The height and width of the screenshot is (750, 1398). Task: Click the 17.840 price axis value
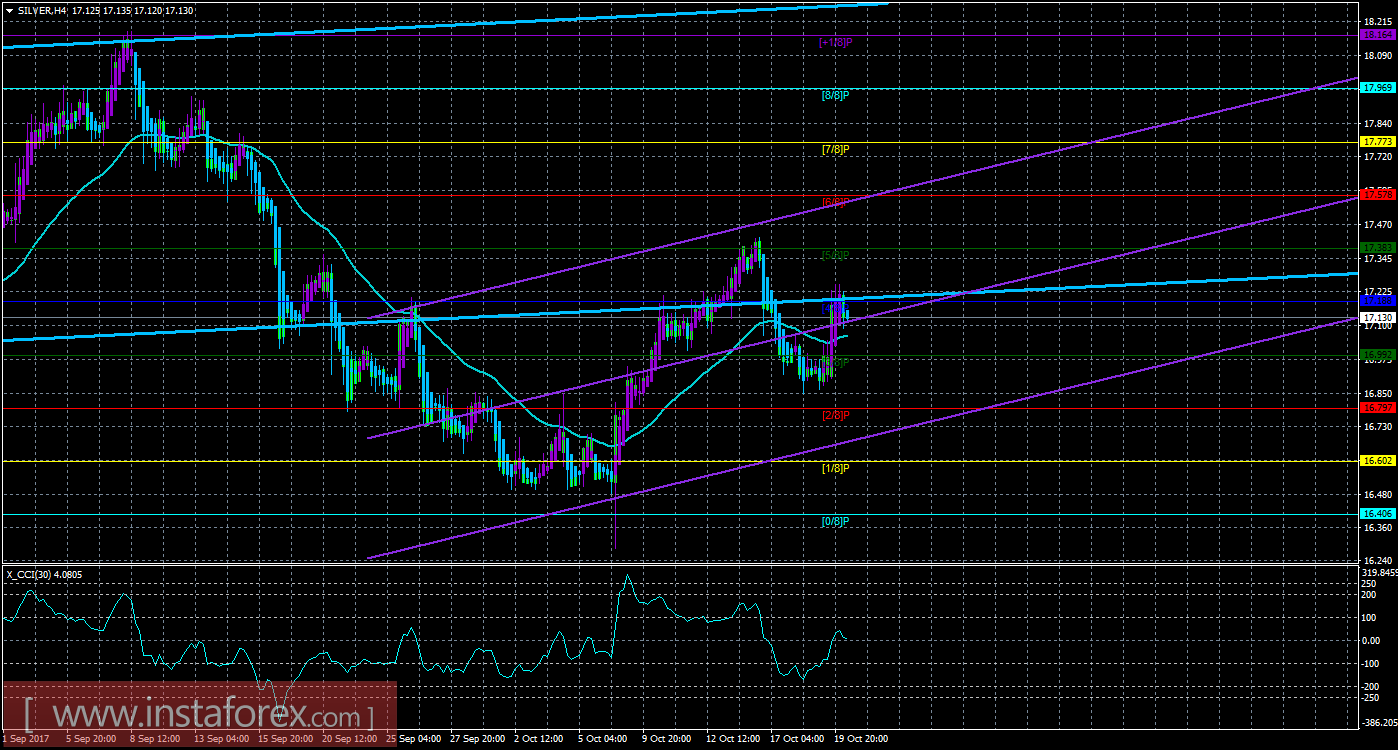tap(1378, 124)
